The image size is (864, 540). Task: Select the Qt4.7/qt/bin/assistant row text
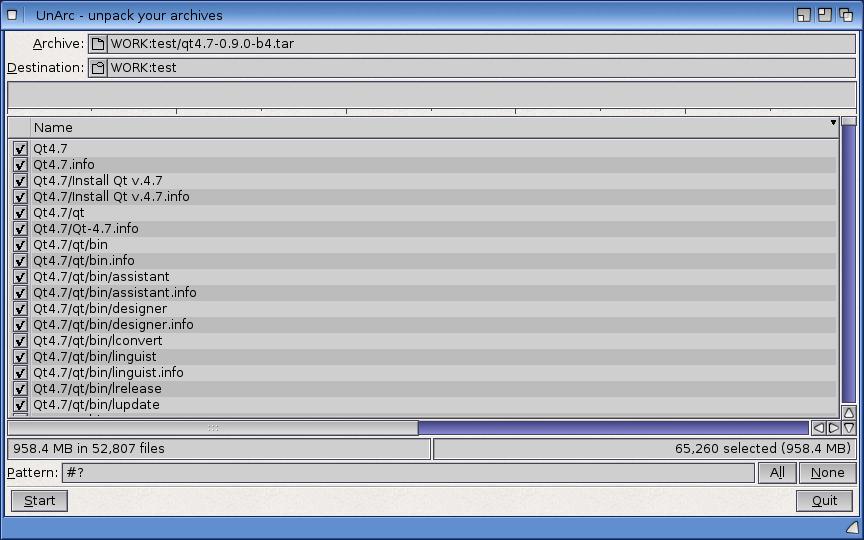[101, 277]
